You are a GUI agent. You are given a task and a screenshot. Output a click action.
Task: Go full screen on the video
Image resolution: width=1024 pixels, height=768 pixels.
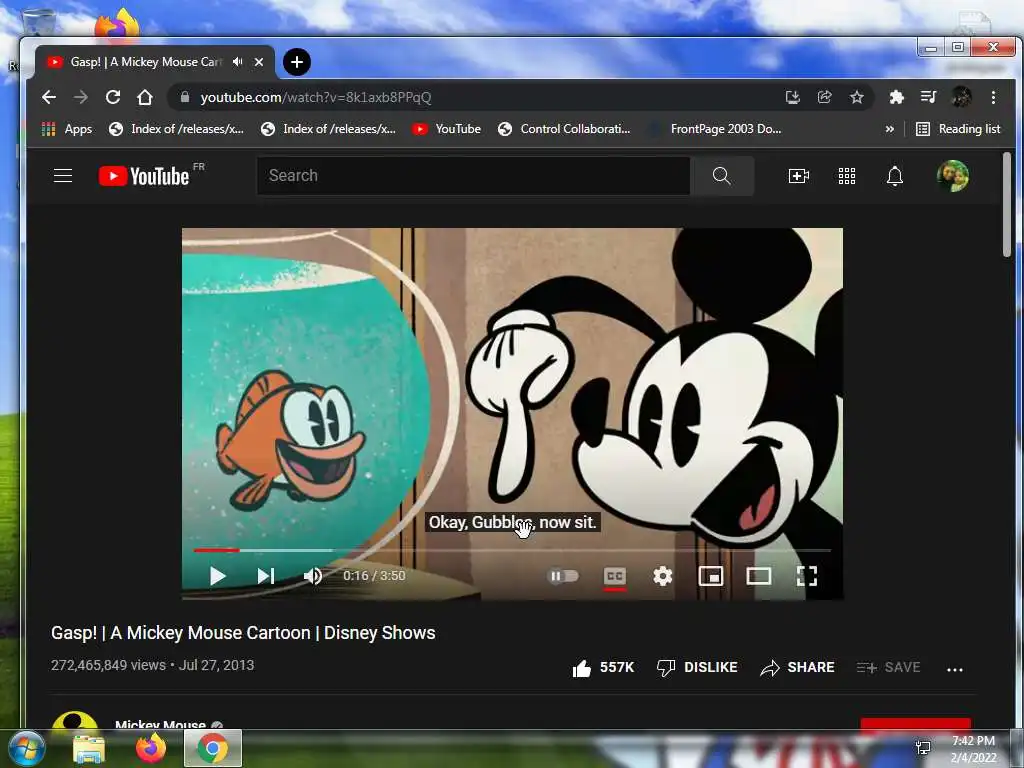coord(807,576)
